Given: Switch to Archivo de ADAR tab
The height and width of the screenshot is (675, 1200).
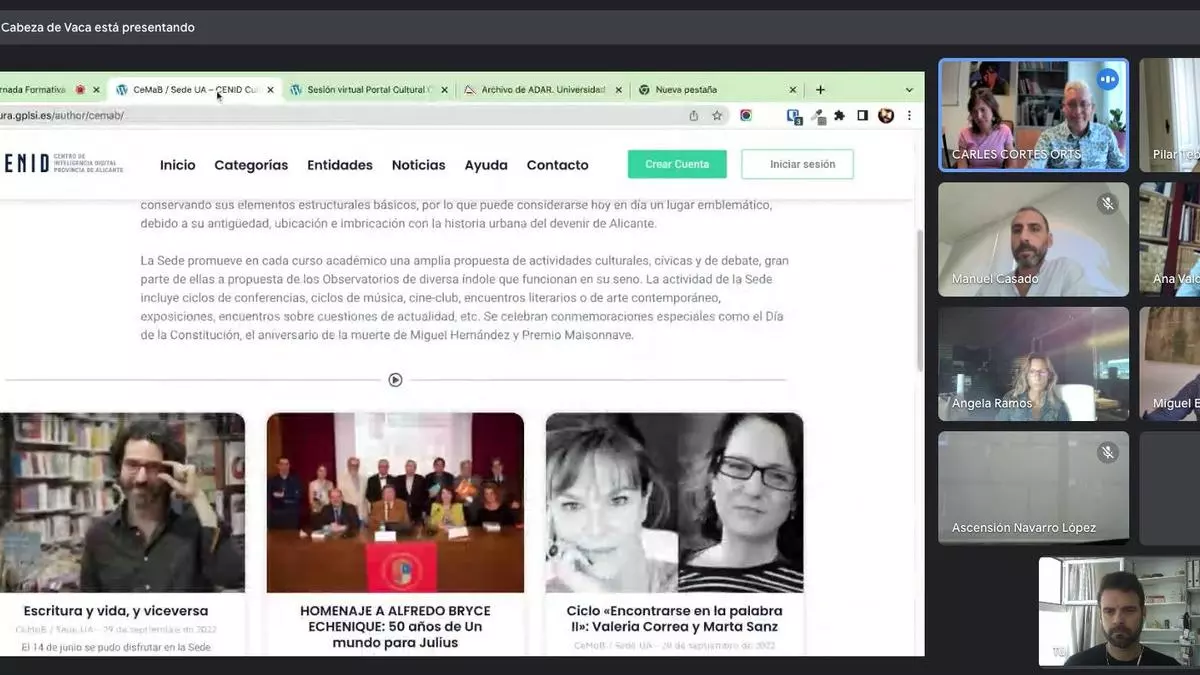Looking at the screenshot, I should click(542, 90).
